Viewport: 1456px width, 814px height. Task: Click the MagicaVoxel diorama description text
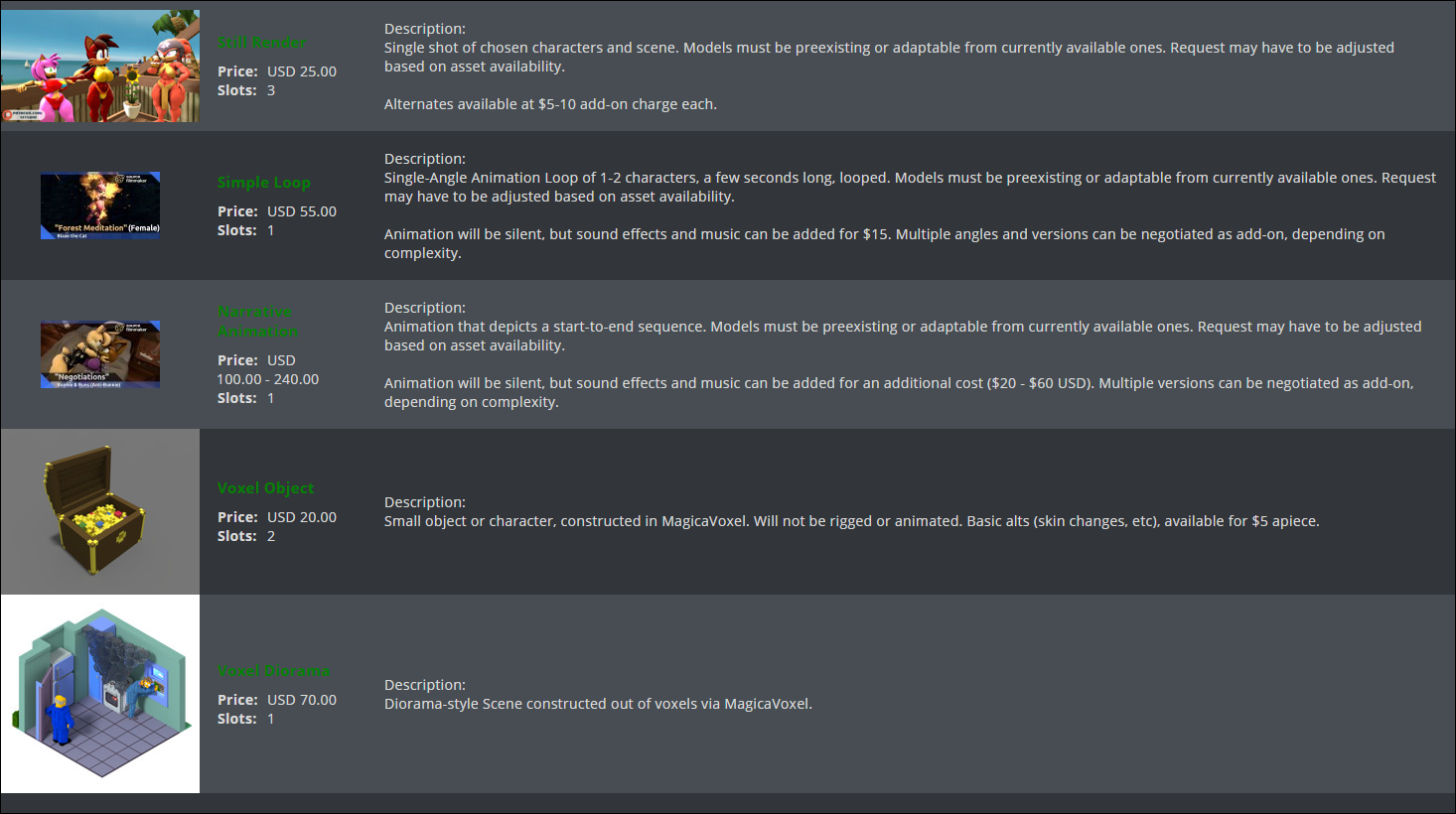click(x=598, y=704)
